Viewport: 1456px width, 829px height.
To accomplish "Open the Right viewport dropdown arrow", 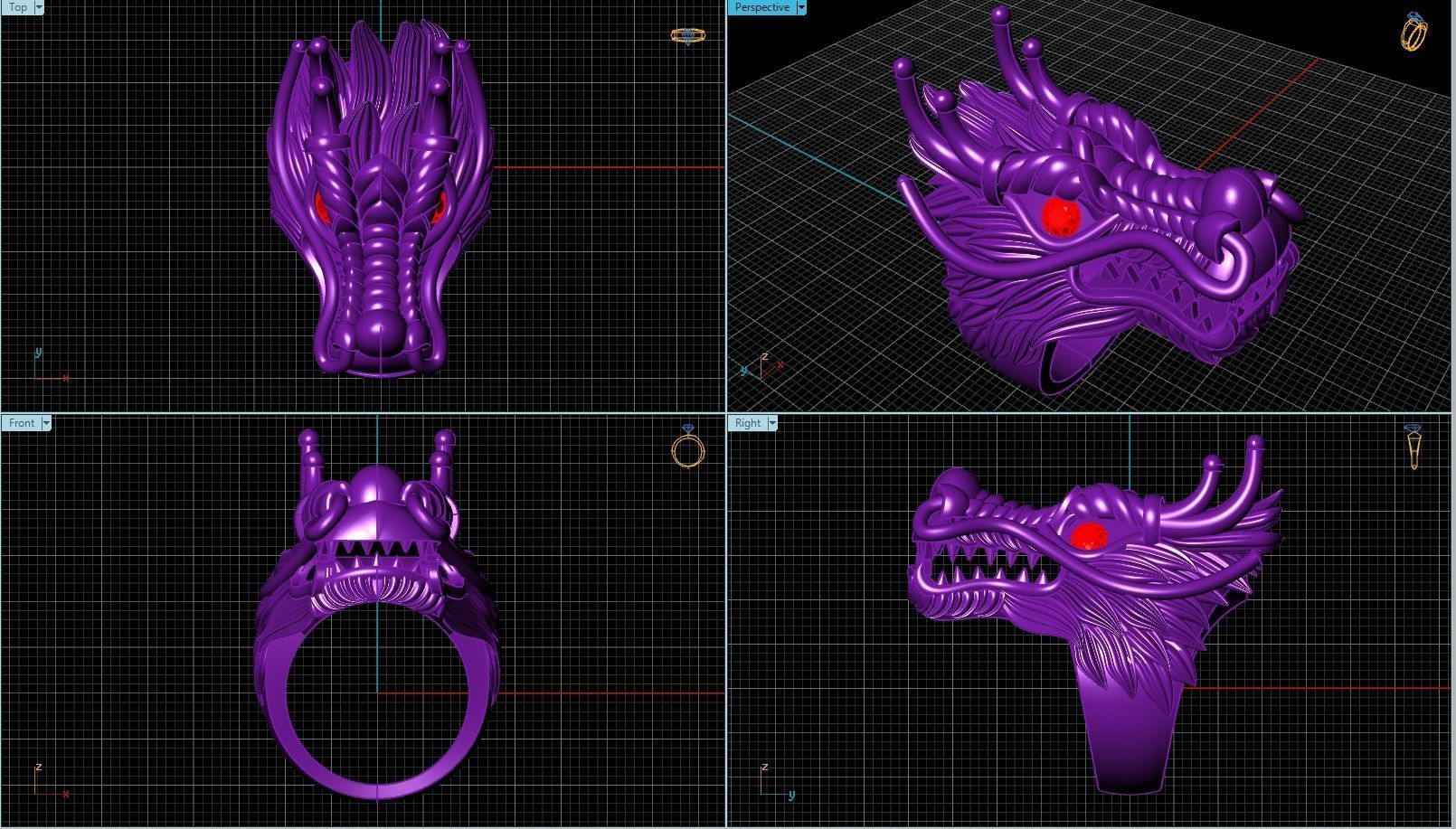I will (x=773, y=423).
